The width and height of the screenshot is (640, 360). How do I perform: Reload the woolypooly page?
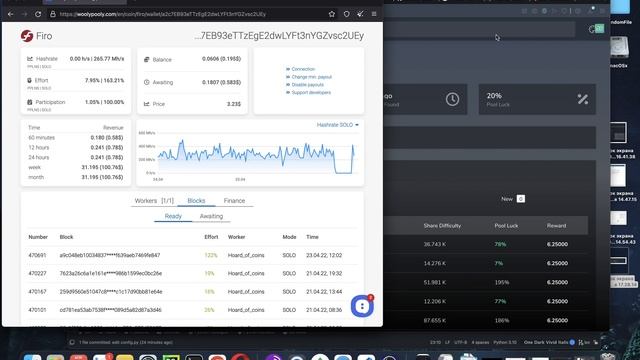38,14
